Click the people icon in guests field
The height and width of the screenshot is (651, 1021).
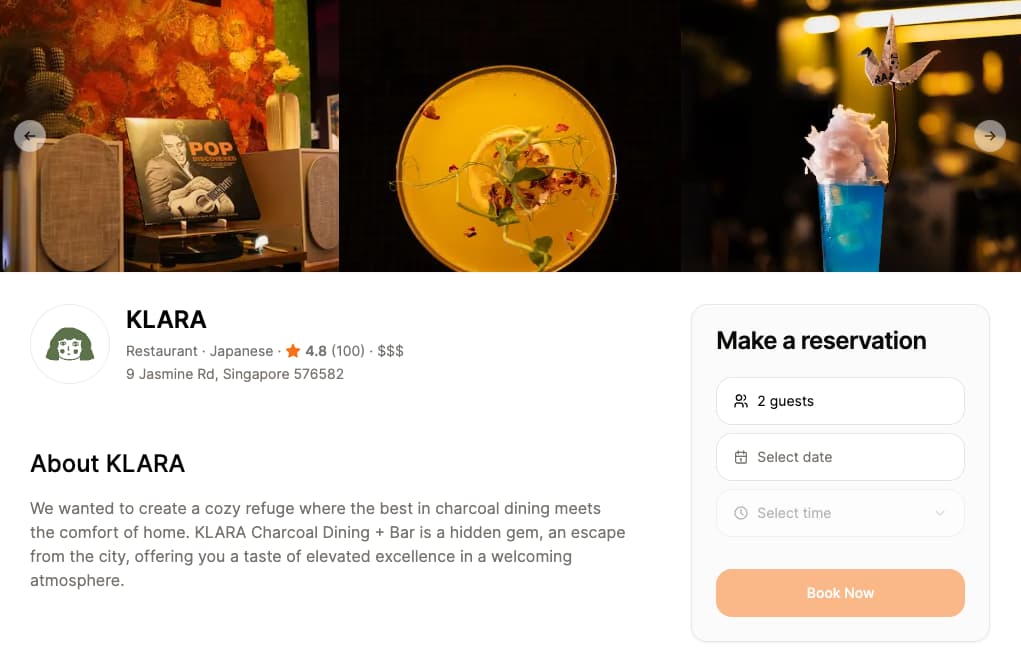(x=740, y=400)
